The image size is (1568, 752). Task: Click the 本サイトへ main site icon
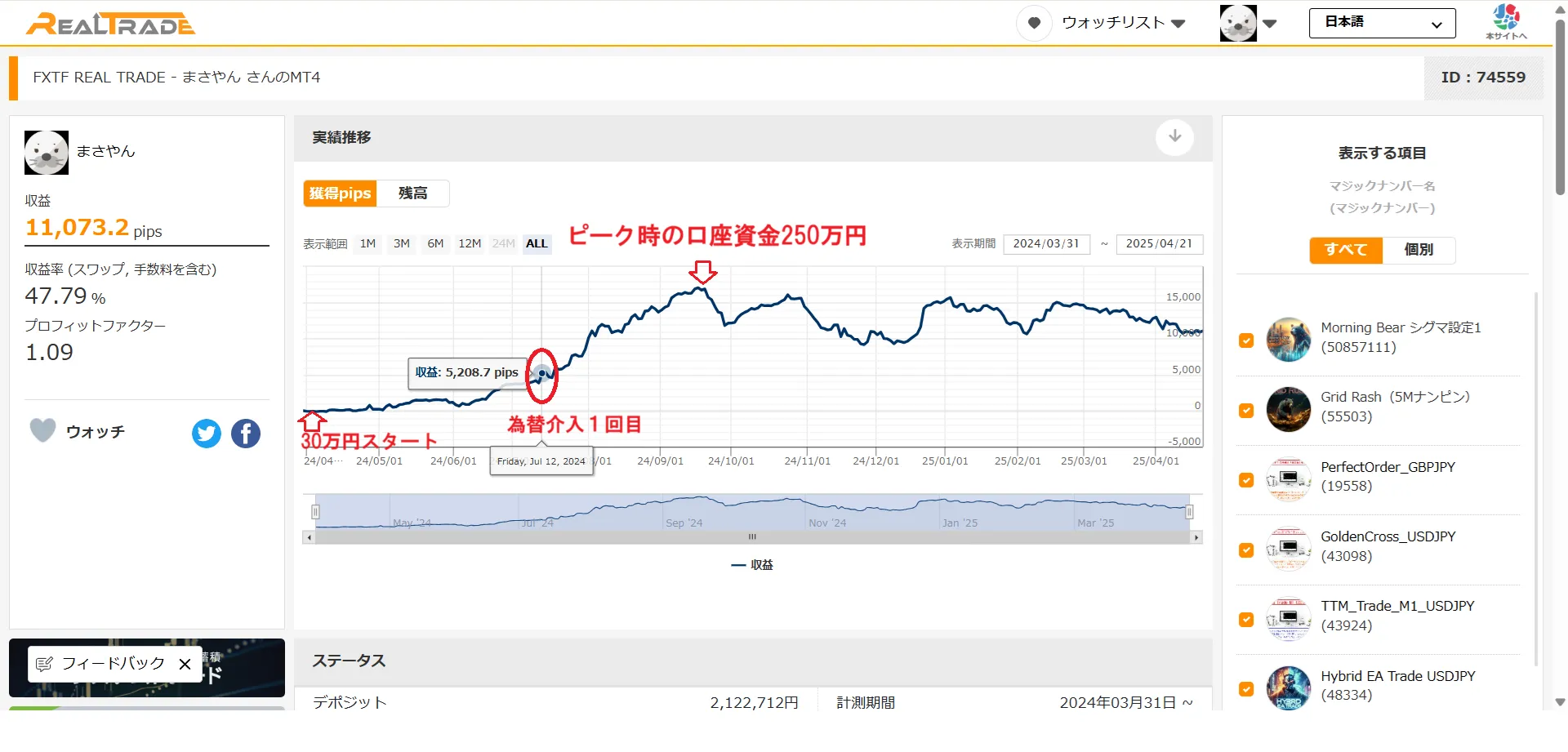[x=1506, y=22]
